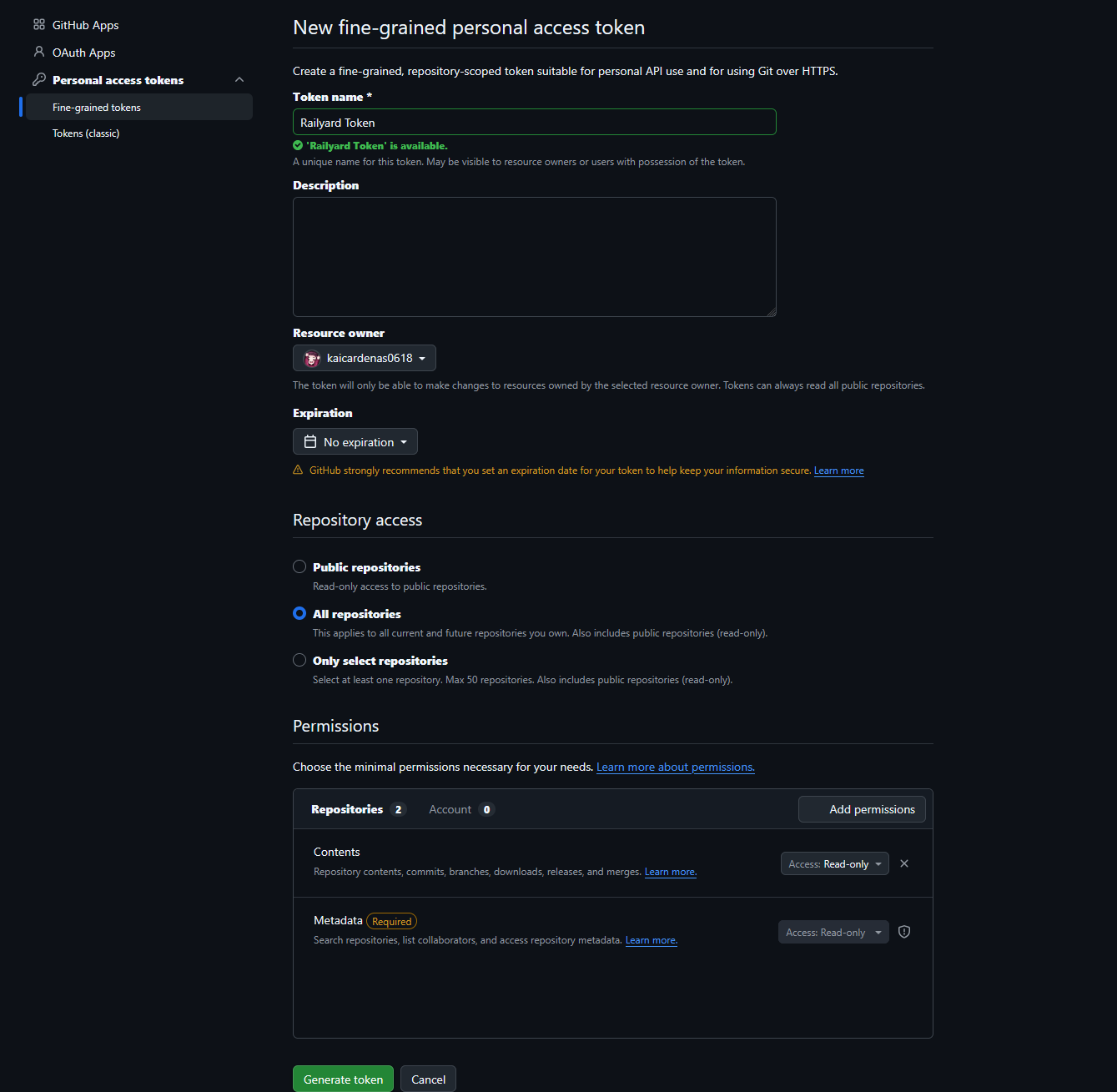Open Tokens (classic) in sidebar
The height and width of the screenshot is (1092, 1117).
pyautogui.click(x=86, y=133)
